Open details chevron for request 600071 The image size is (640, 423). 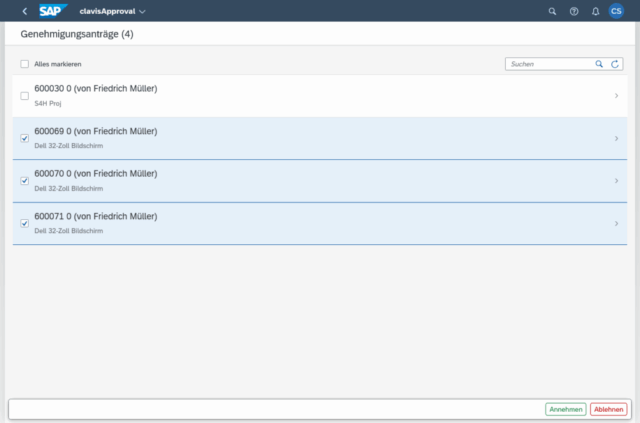coord(616,223)
